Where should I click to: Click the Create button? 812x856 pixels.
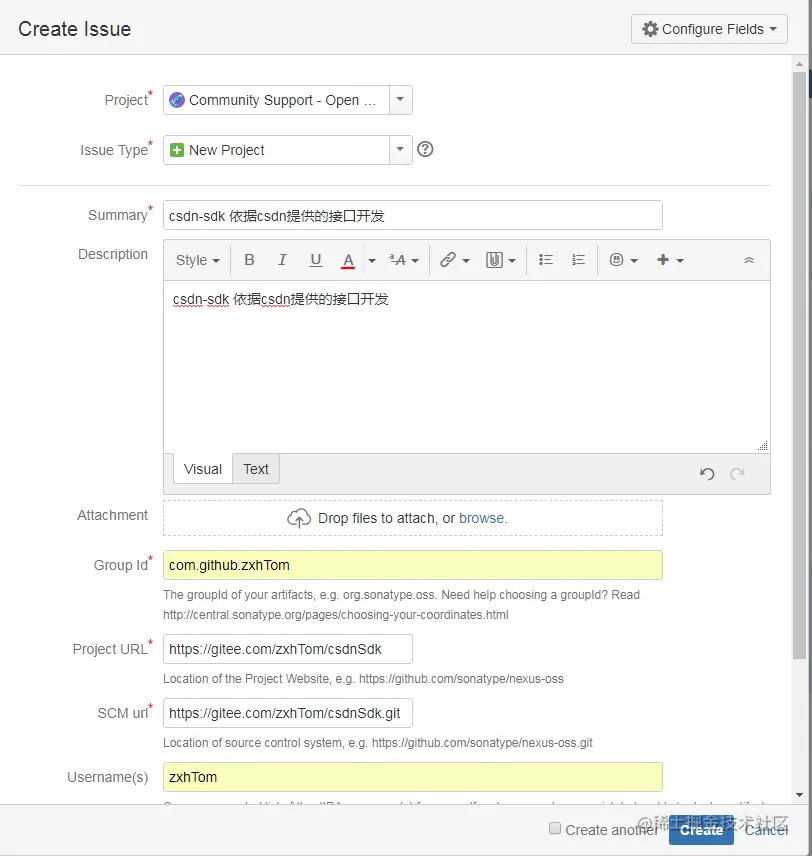[701, 830]
